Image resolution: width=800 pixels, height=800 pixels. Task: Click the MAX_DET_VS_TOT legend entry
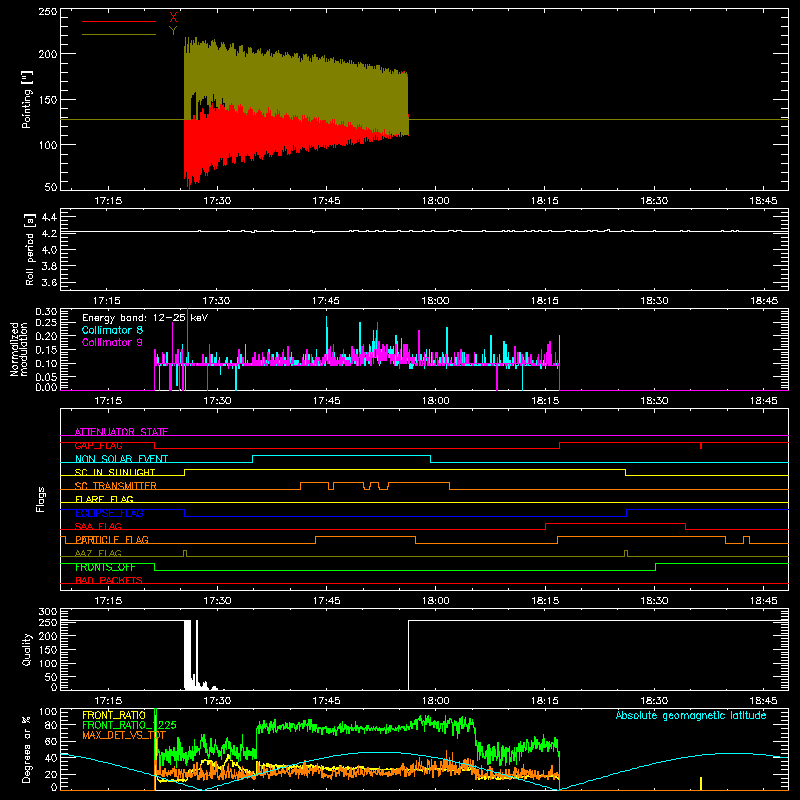[x=123, y=735]
